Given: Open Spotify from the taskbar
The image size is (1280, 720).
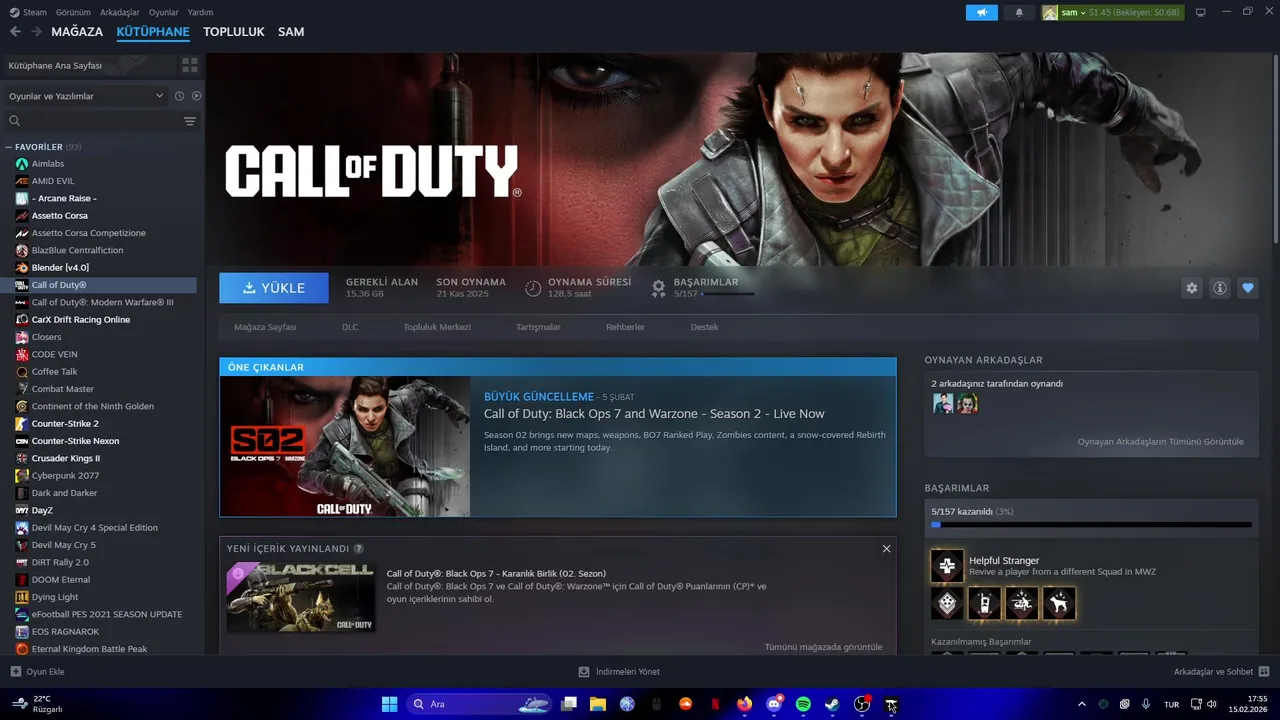Looking at the screenshot, I should pyautogui.click(x=803, y=704).
